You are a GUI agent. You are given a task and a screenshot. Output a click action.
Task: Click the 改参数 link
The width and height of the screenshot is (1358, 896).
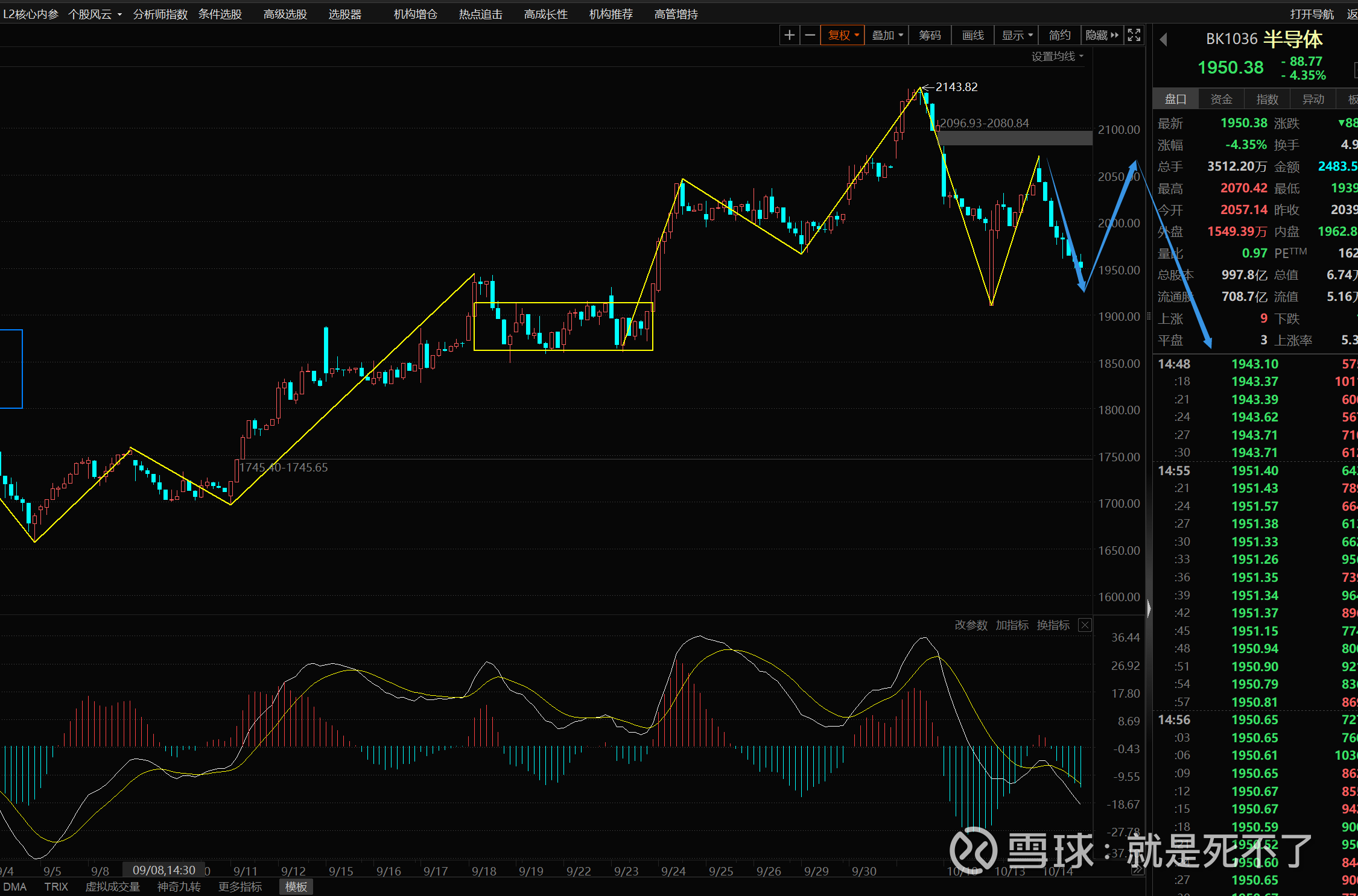click(x=971, y=625)
